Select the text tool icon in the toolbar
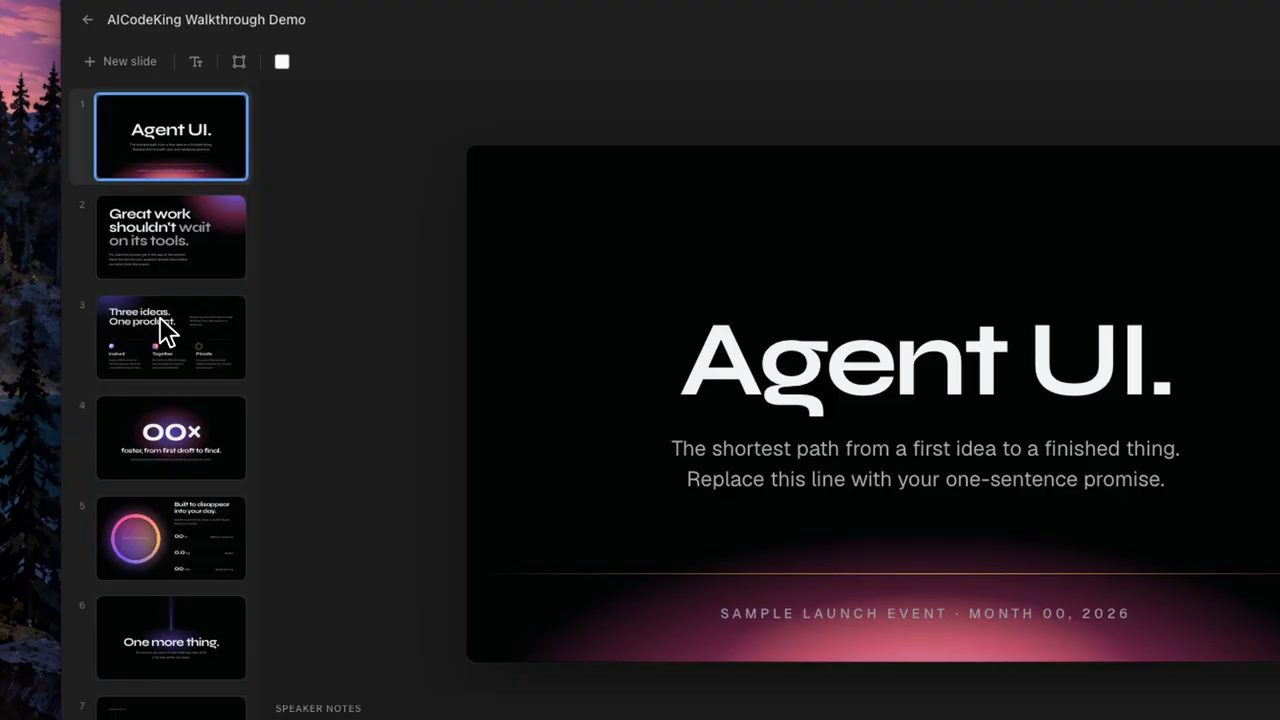Image resolution: width=1280 pixels, height=720 pixels. 196,62
